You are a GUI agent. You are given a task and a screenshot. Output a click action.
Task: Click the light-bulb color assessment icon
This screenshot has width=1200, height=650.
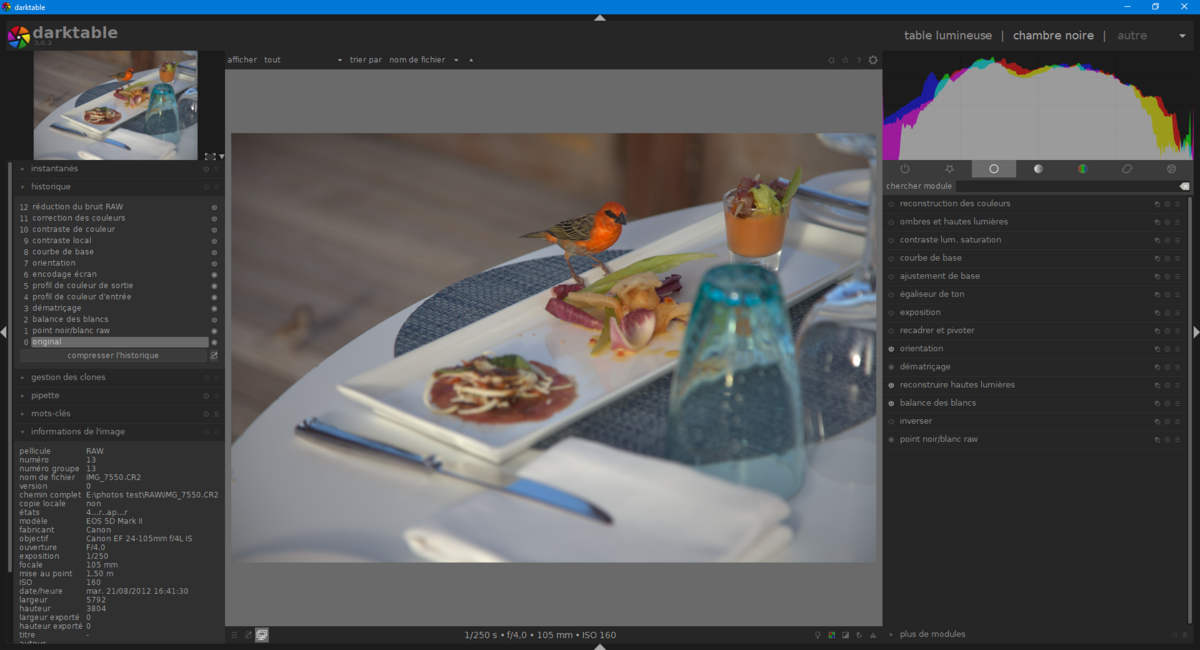[x=818, y=635]
